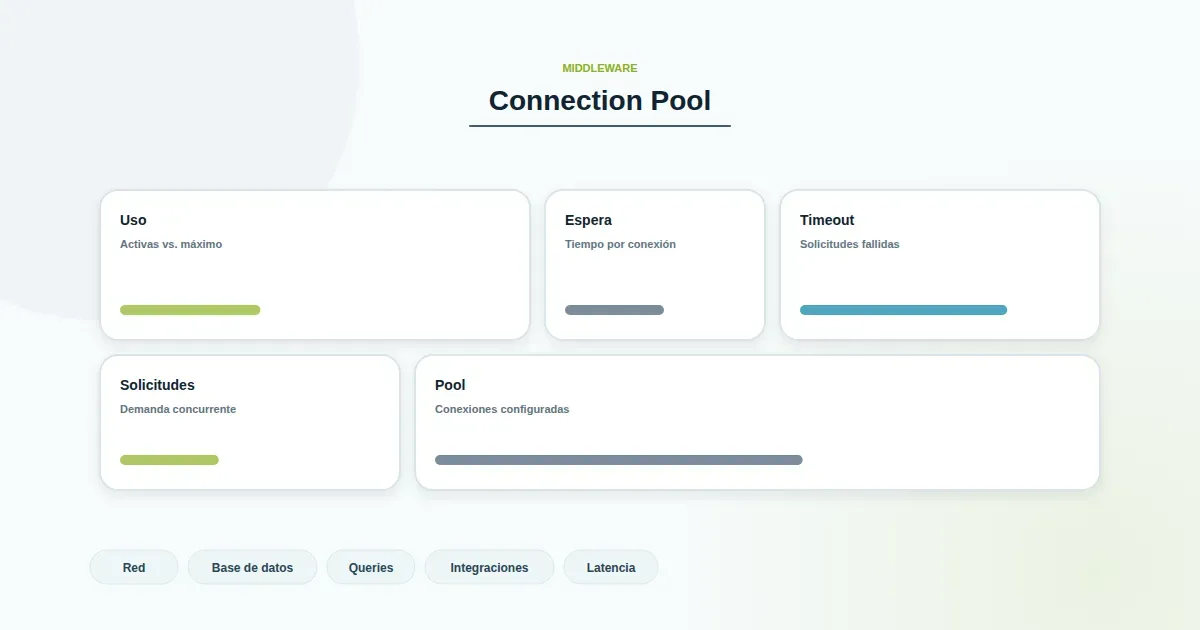This screenshot has width=1200, height=630.
Task: Open the Uso card
Action: [315, 265]
